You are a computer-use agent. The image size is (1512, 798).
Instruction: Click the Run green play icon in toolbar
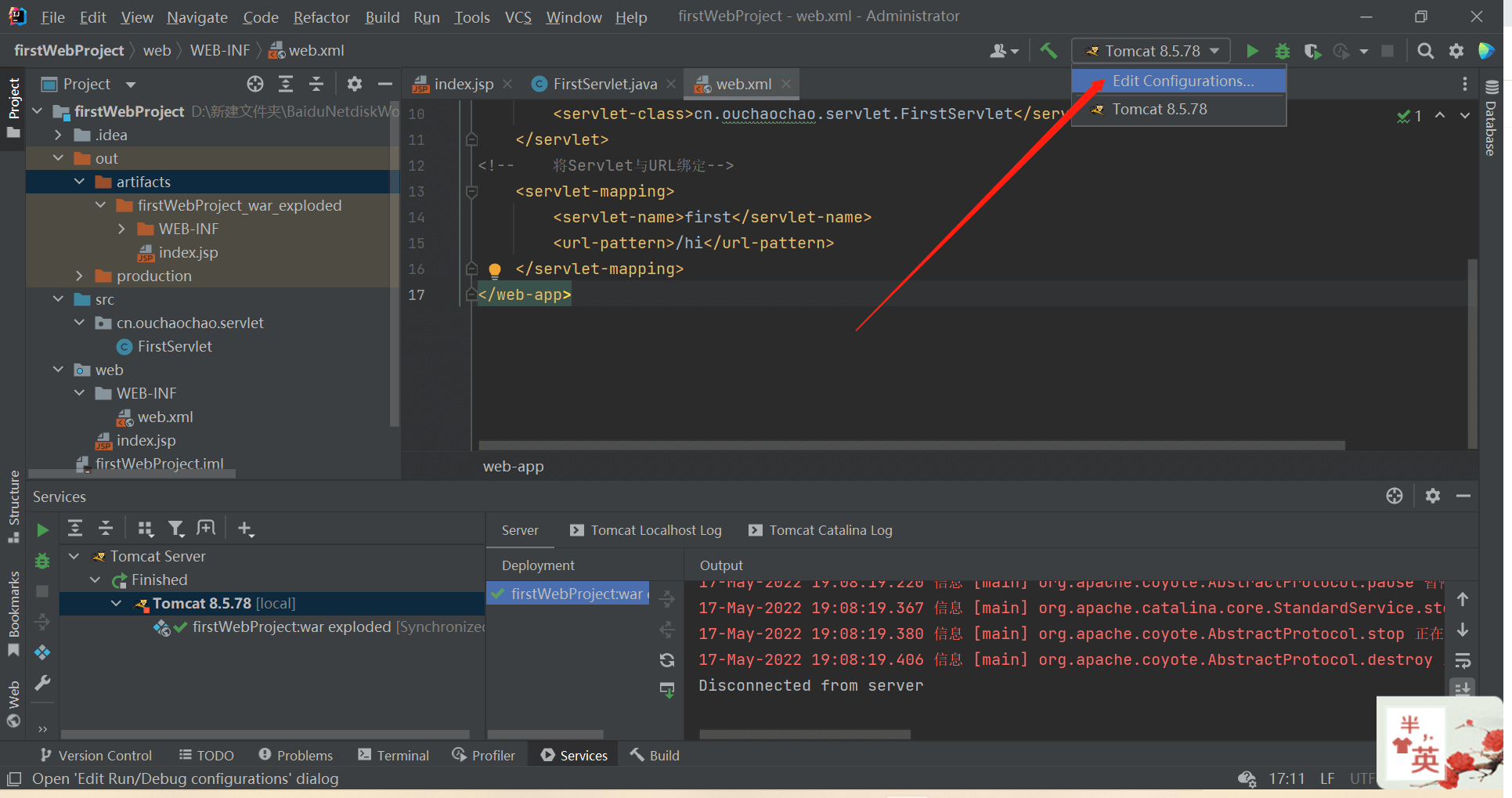1252,51
